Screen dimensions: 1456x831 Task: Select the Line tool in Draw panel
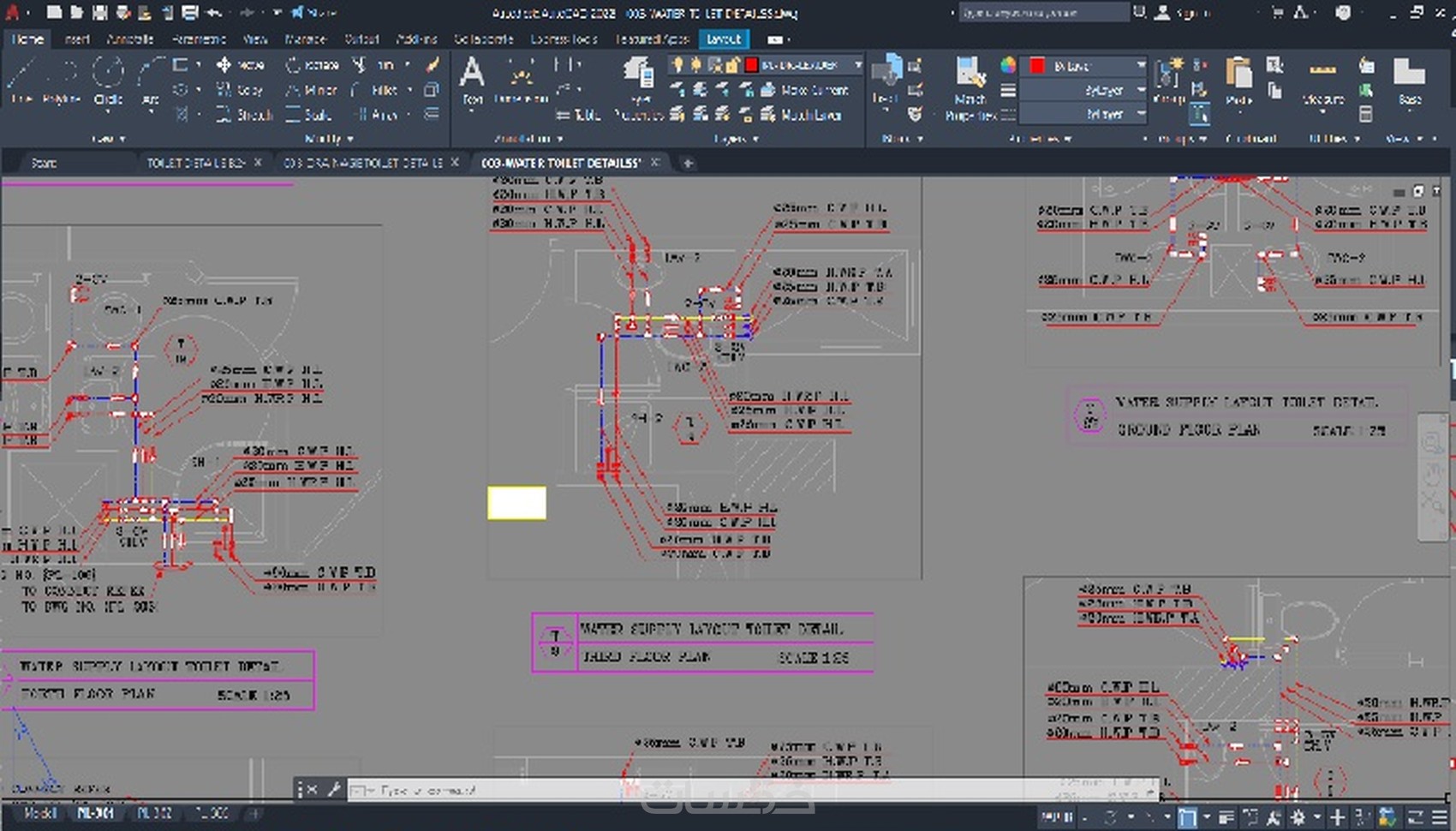tap(21, 79)
